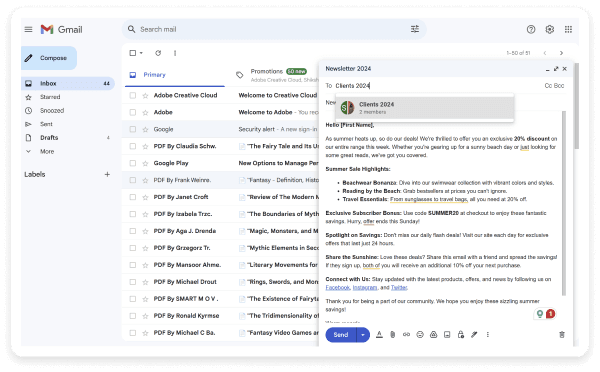
Task: Open formatting options in compose toolbar
Action: coord(379,335)
